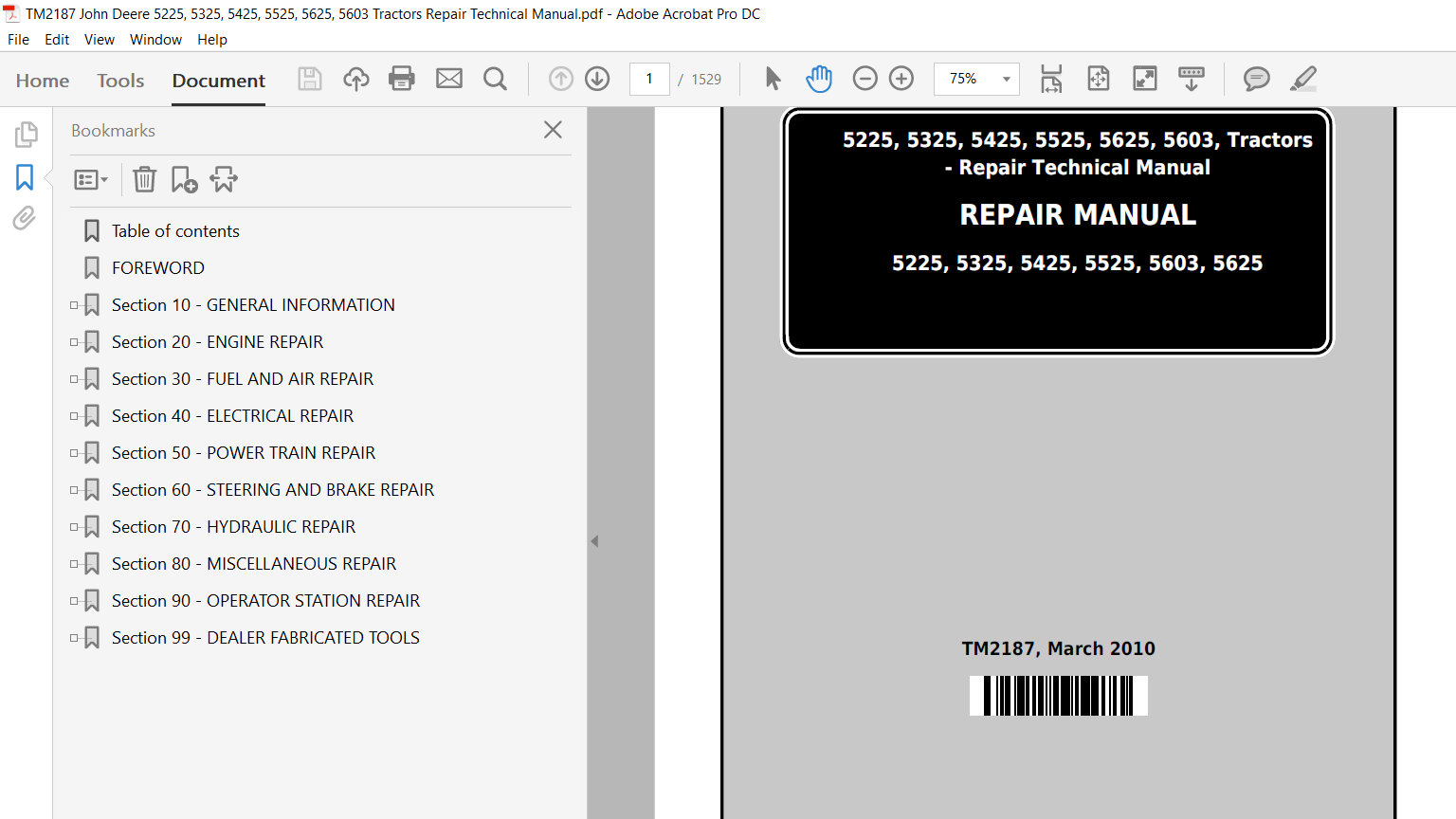Viewport: 1456px width, 819px height.
Task: Click the upload to cloud icon
Action: point(356,79)
